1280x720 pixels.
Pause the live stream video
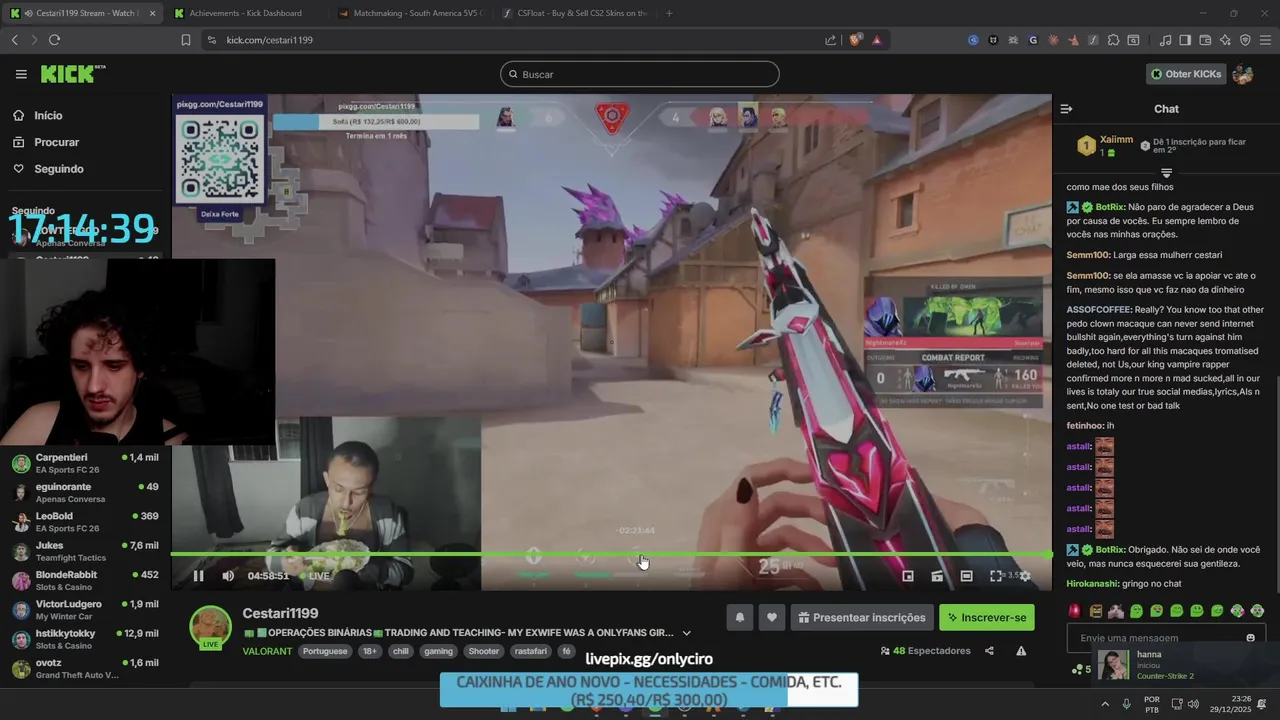(198, 576)
